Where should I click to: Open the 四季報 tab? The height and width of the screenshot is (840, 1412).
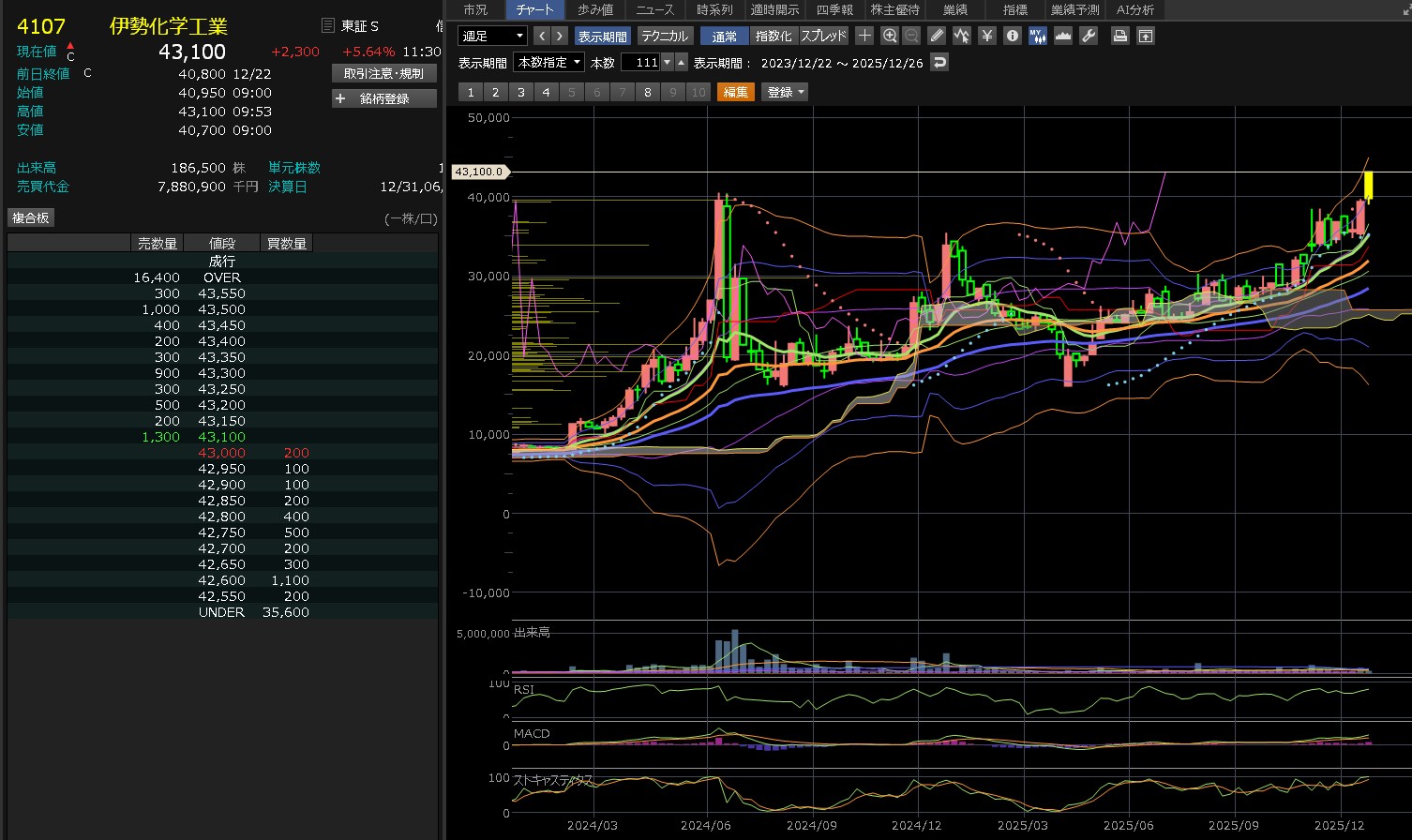click(834, 9)
